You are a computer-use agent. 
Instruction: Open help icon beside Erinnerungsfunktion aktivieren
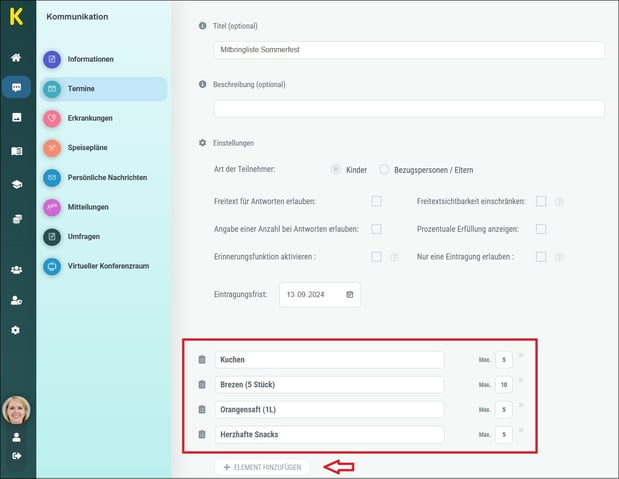coord(394,257)
